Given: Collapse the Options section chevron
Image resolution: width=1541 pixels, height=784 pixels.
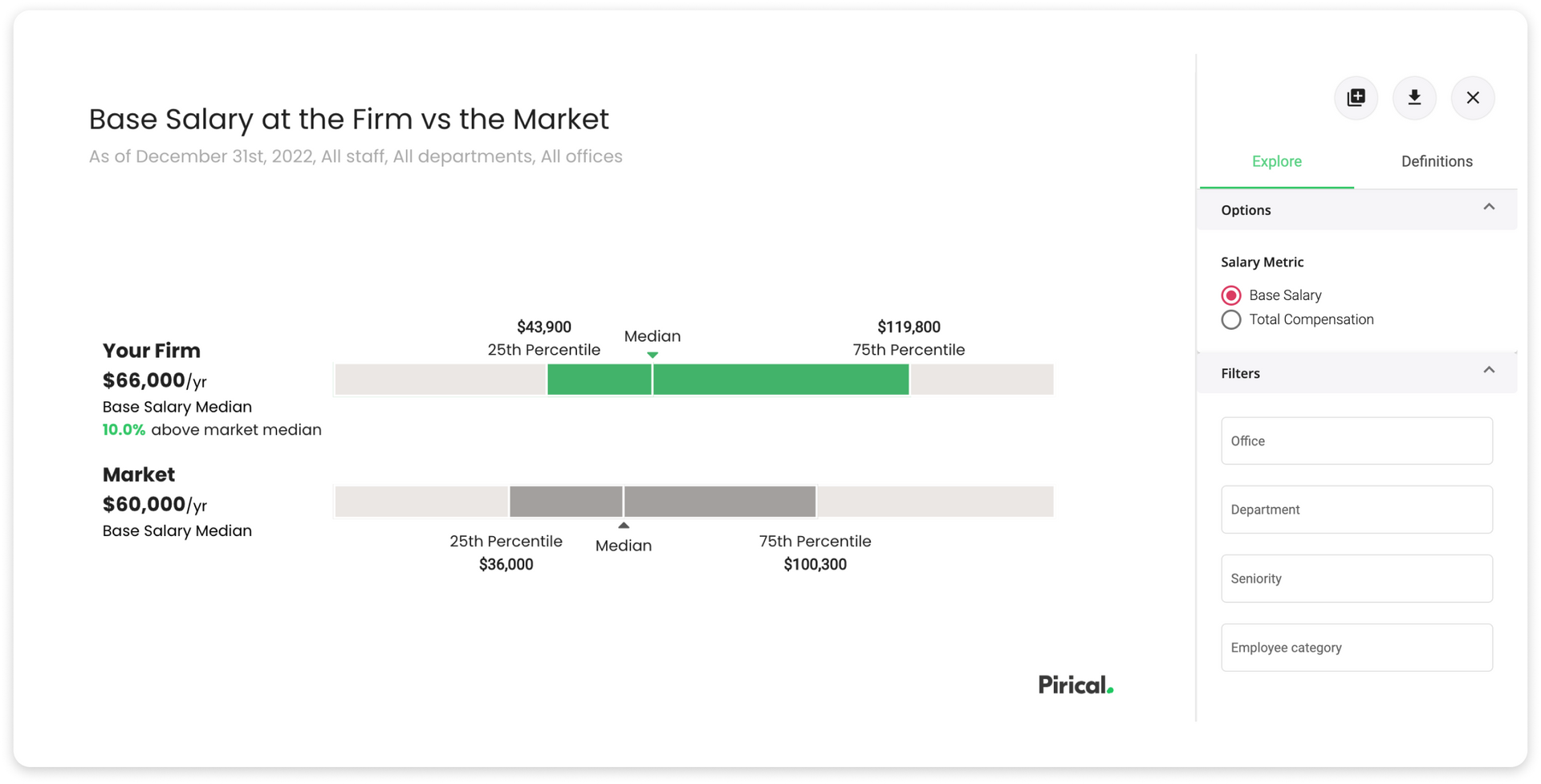Looking at the screenshot, I should click(x=1489, y=207).
